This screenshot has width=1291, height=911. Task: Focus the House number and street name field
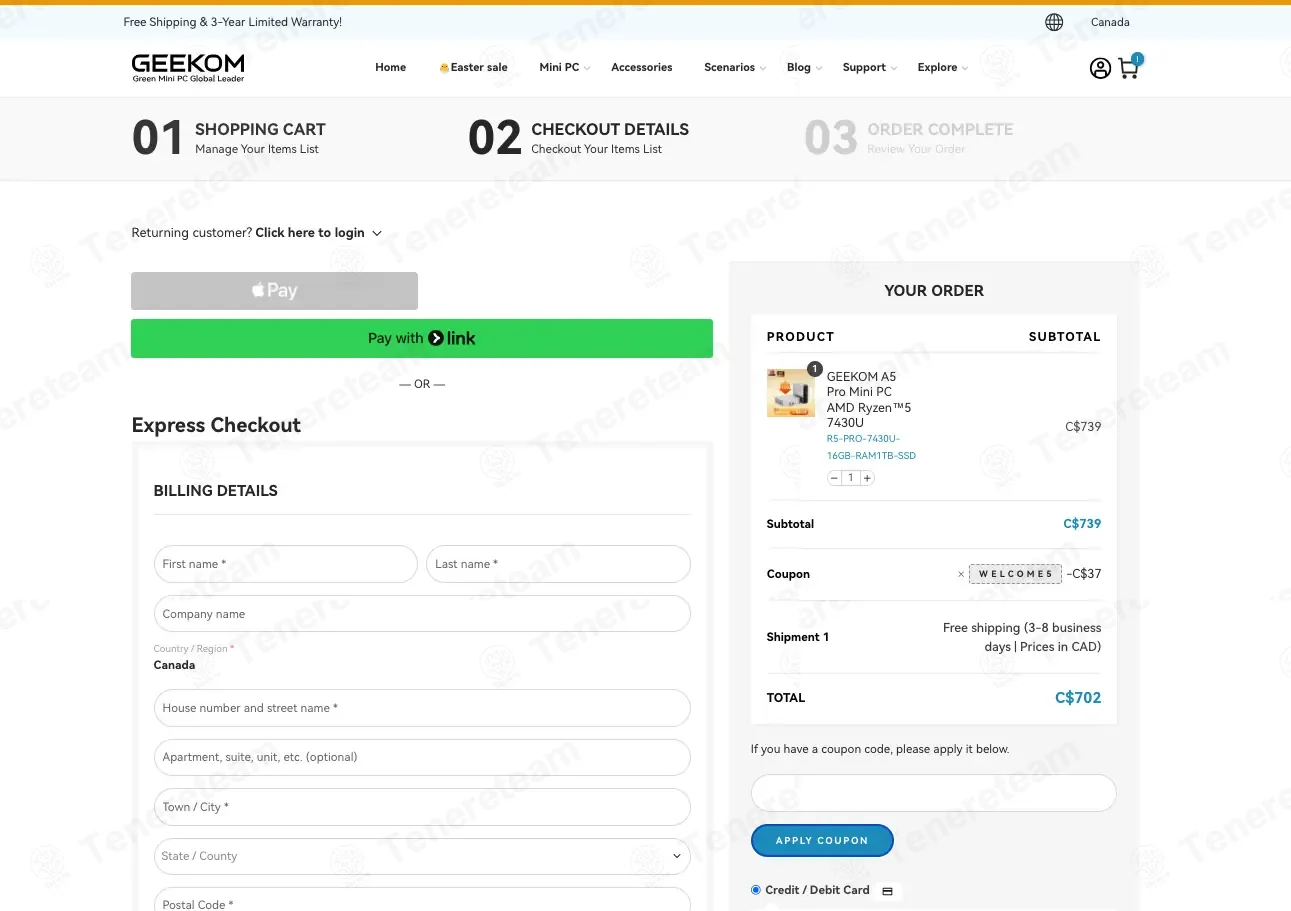point(422,708)
